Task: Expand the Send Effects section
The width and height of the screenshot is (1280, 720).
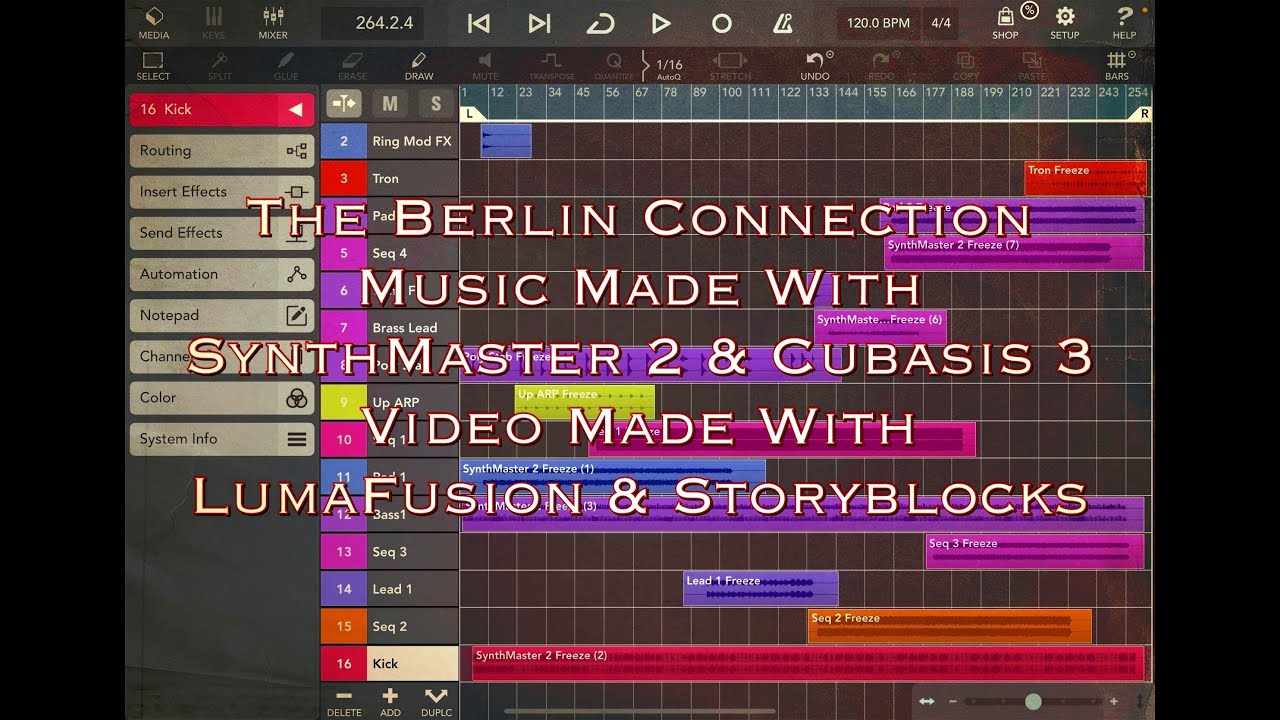Action: coord(221,233)
